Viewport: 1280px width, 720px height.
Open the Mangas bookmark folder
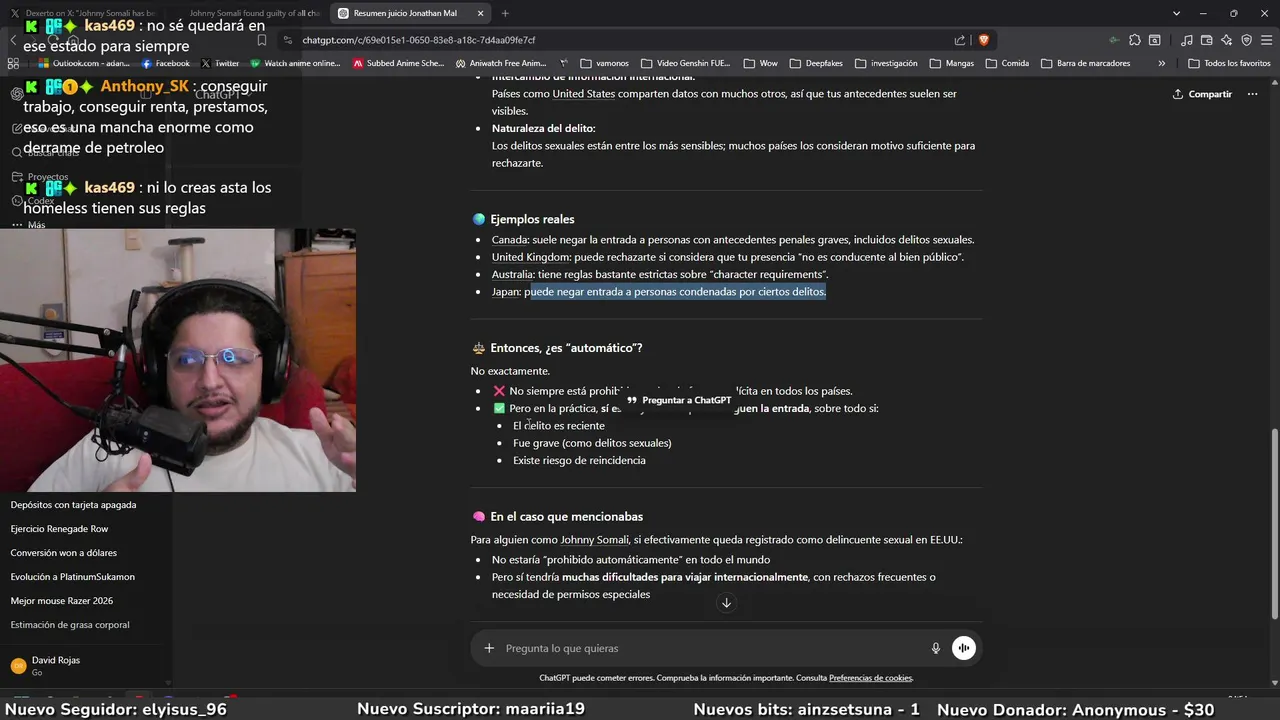tap(951, 63)
